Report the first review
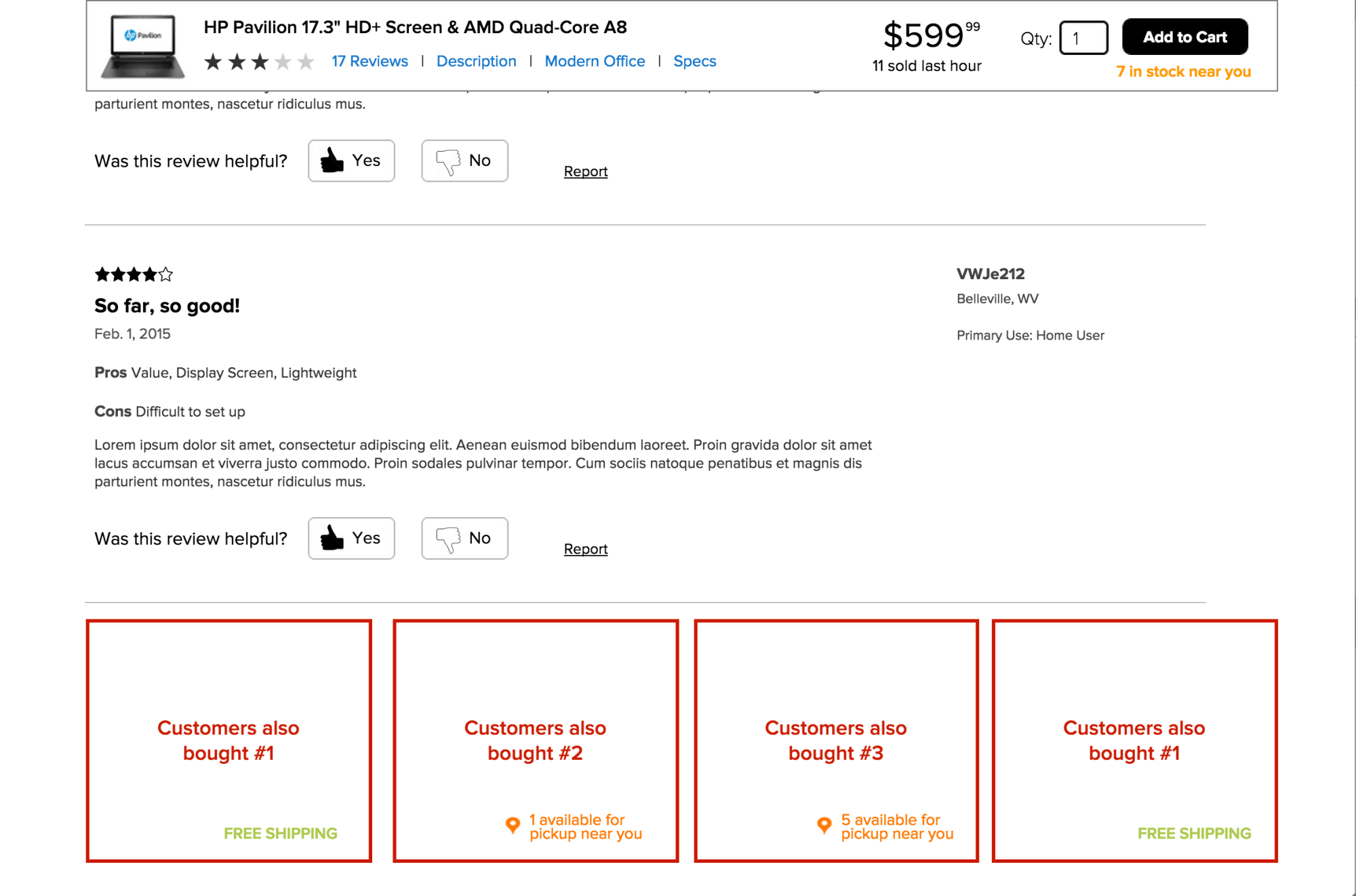Viewport: 1356px width, 896px height. [x=586, y=171]
